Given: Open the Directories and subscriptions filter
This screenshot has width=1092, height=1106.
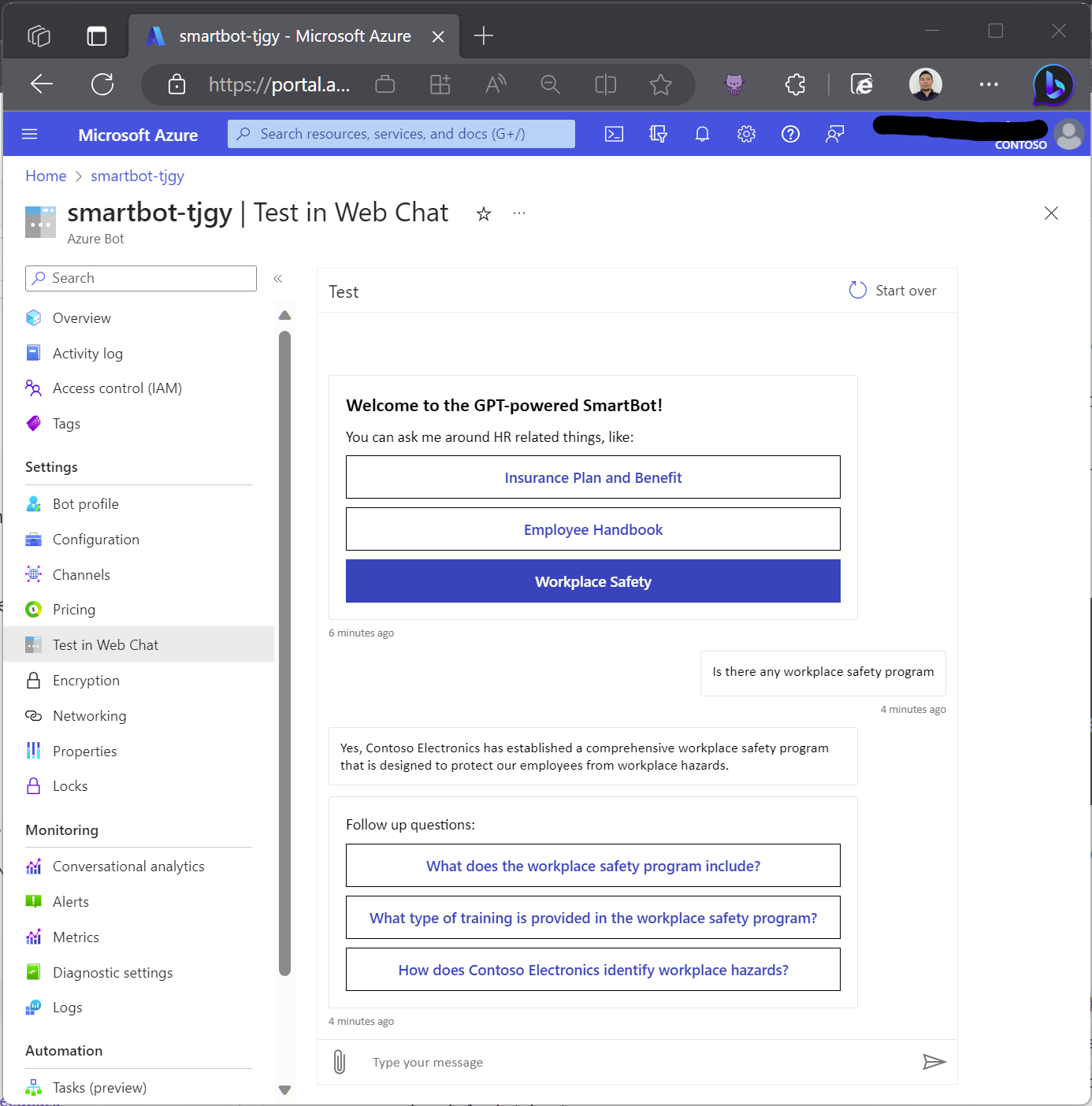Looking at the screenshot, I should pyautogui.click(x=658, y=134).
